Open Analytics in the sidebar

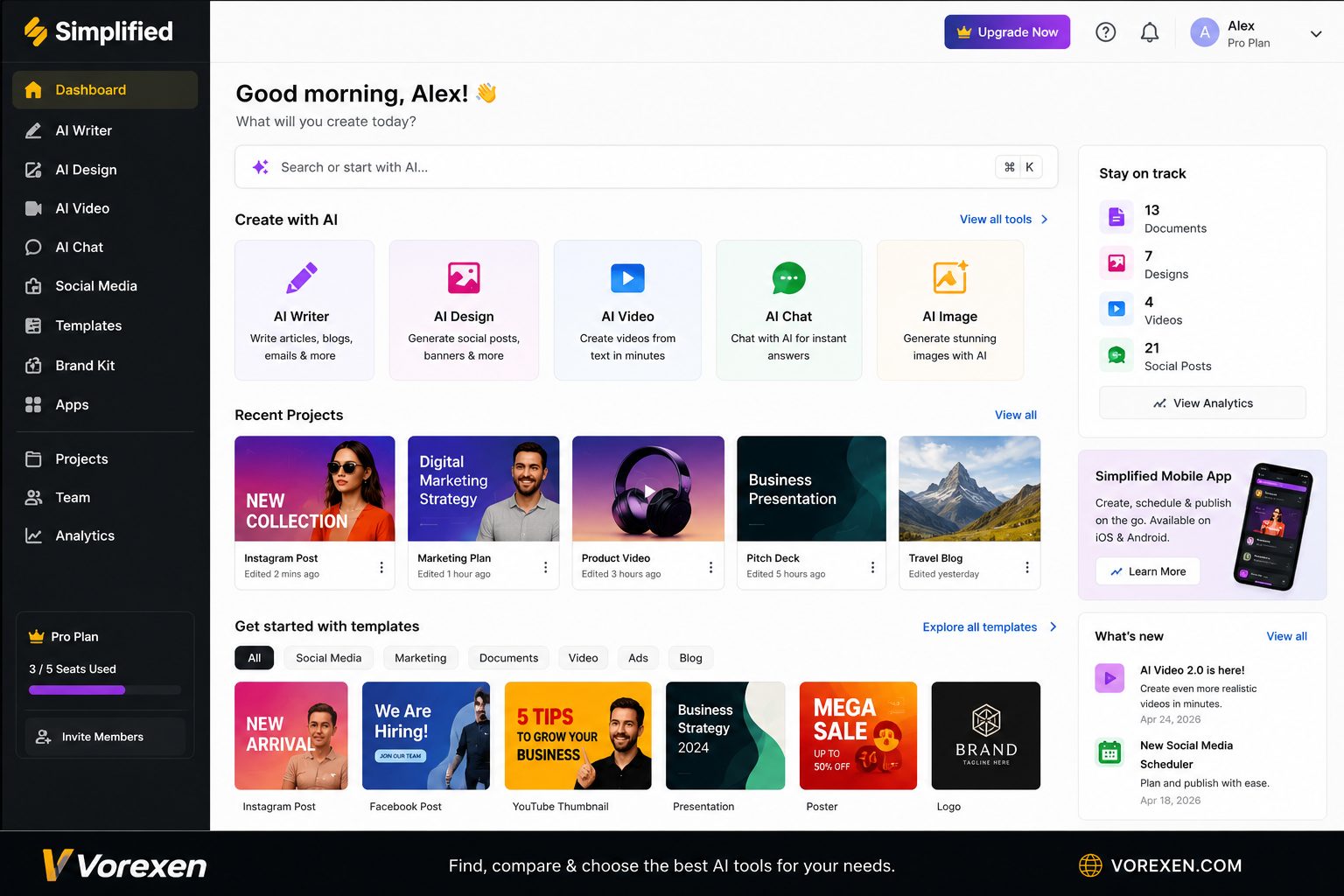105,535
